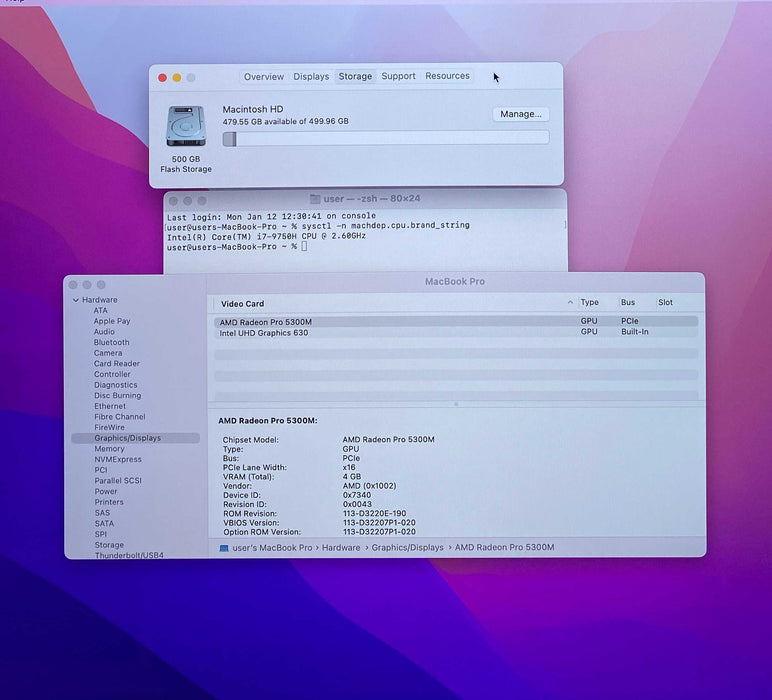Click the Terminal command prompt cursor
Image resolution: width=772 pixels, height=700 pixels.
pyautogui.click(x=304, y=246)
